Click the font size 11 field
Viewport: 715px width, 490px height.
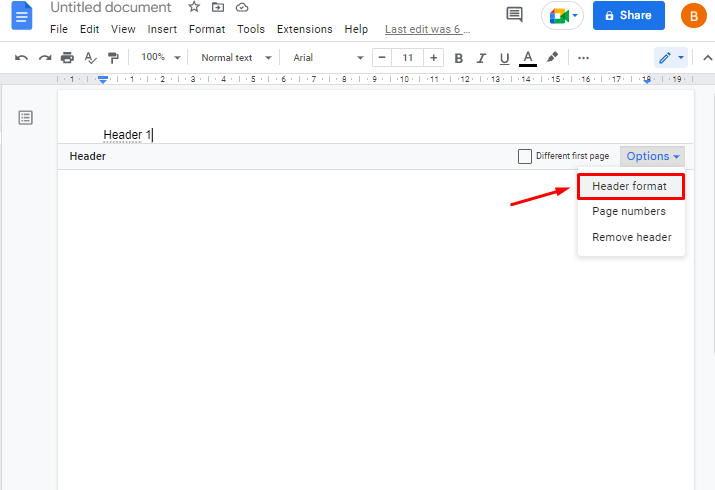pyautogui.click(x=408, y=58)
